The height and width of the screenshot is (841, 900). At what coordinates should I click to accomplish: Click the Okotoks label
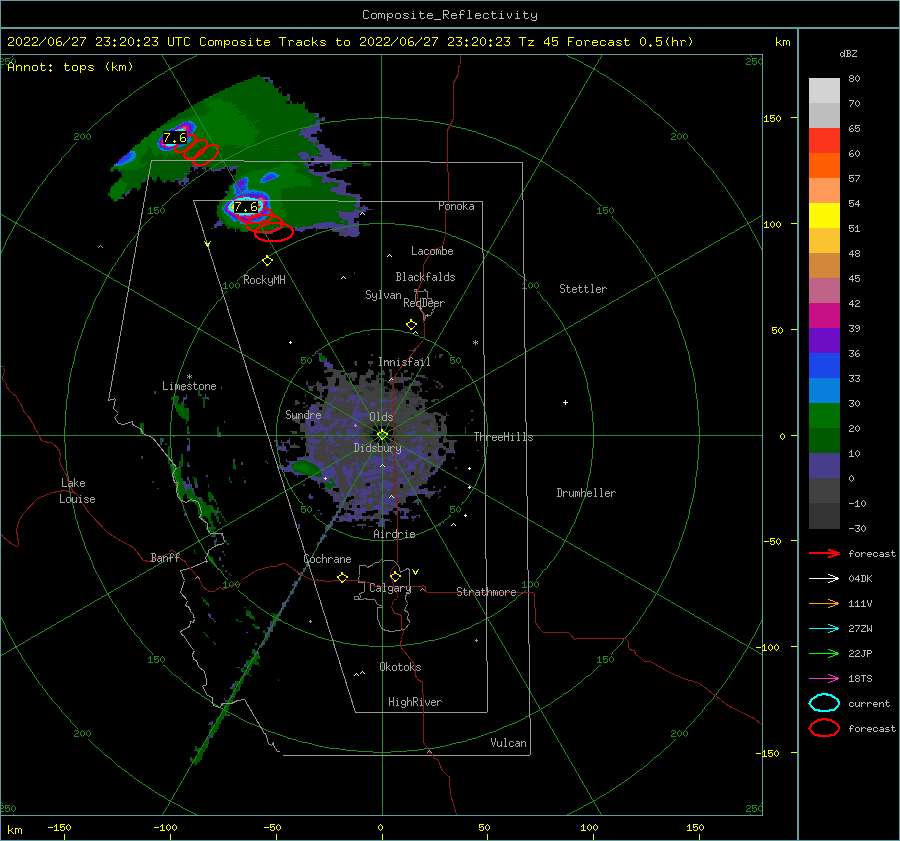[x=400, y=667]
